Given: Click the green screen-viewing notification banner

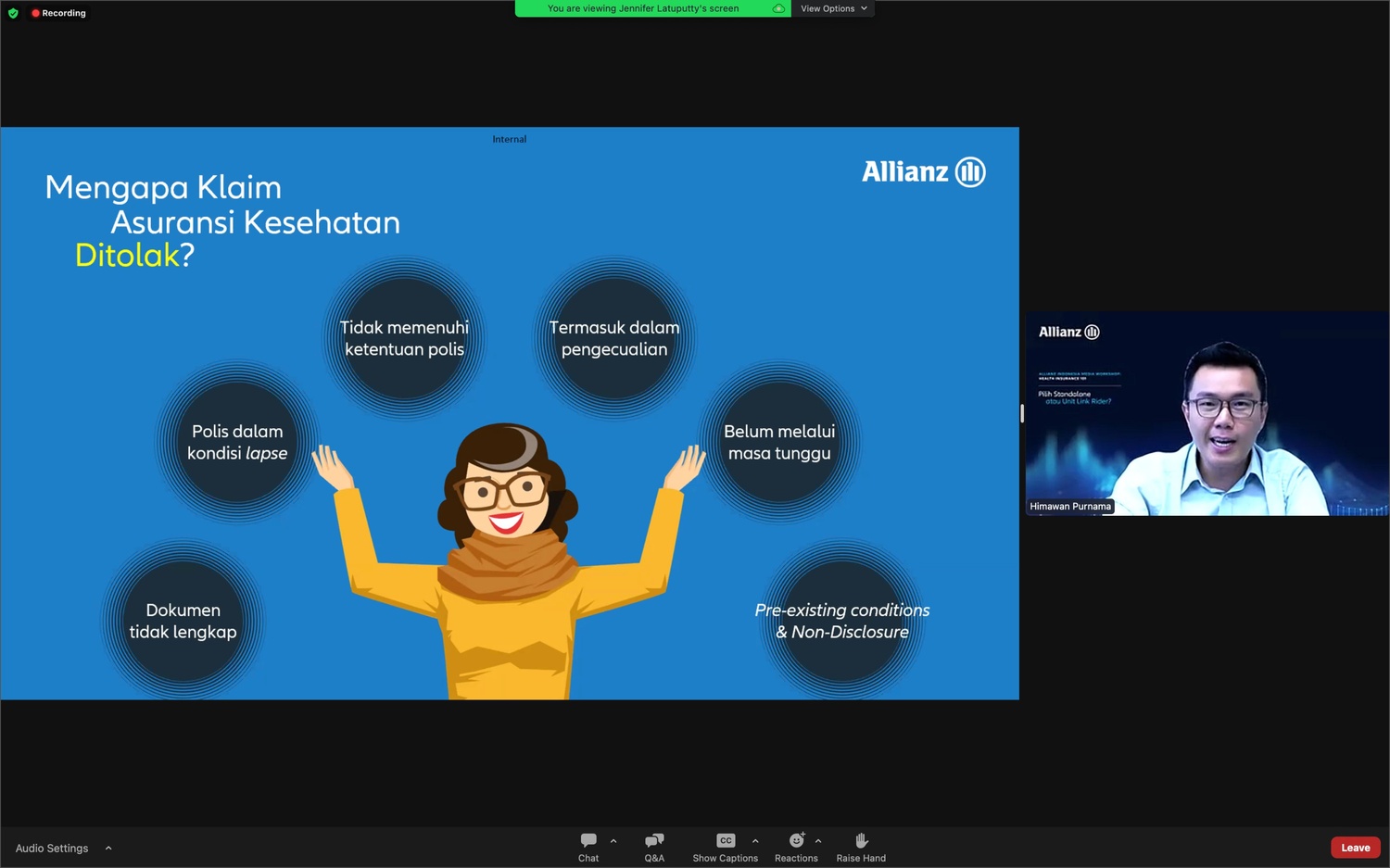Looking at the screenshot, I should click(643, 8).
